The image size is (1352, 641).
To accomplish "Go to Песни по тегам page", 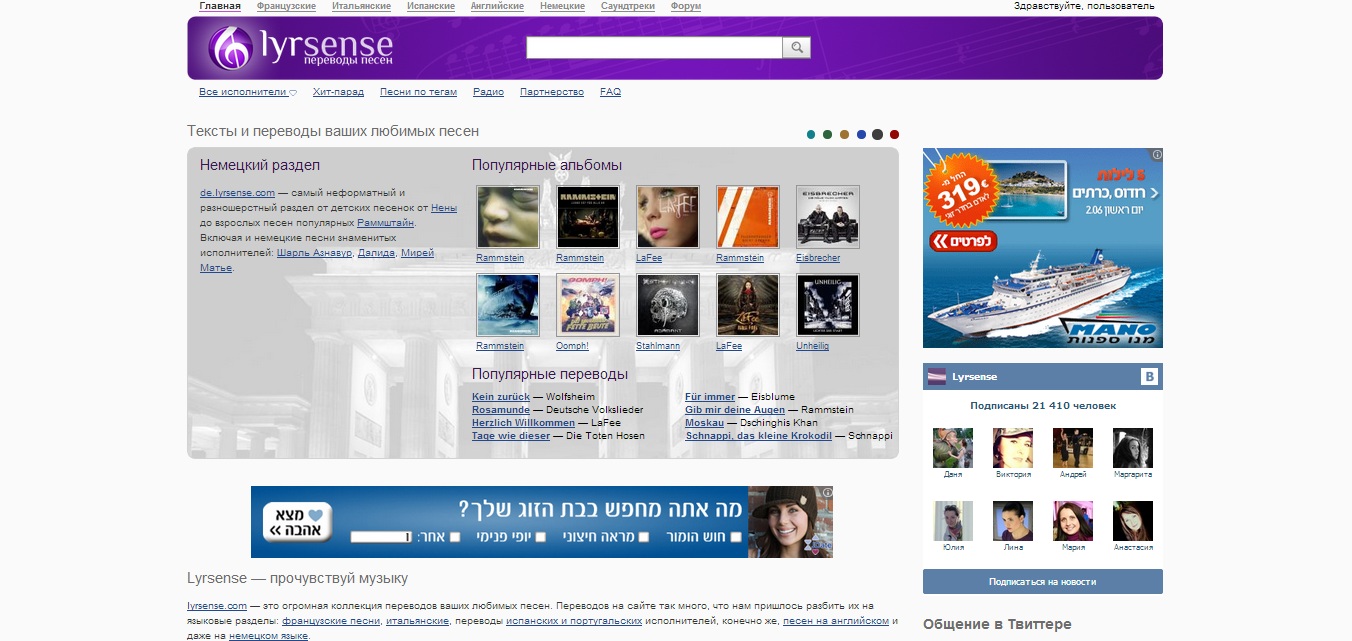I will point(418,92).
